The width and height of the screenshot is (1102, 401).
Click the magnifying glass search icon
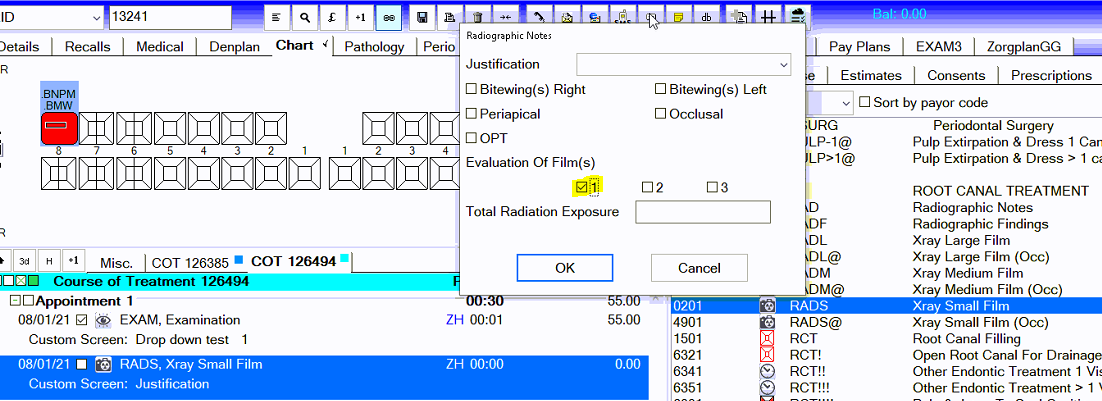tap(305, 17)
